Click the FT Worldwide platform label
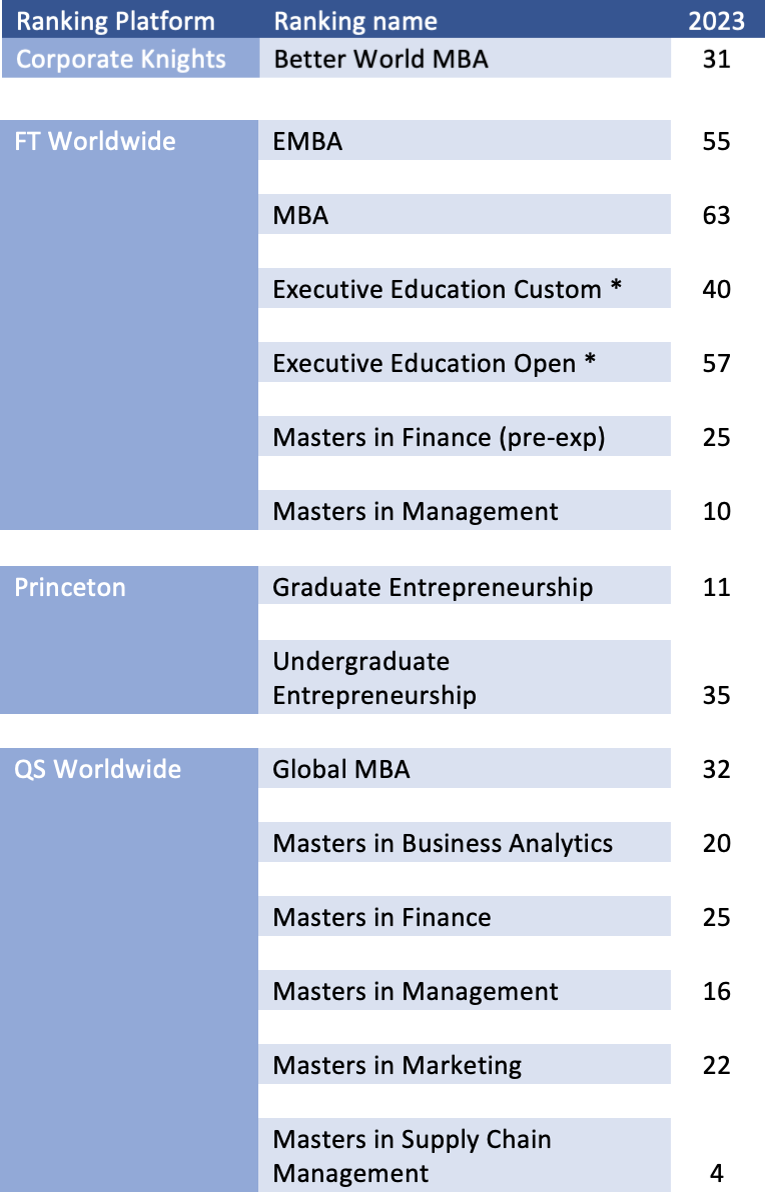Viewport: 768px width, 1196px height. pyautogui.click(x=95, y=141)
